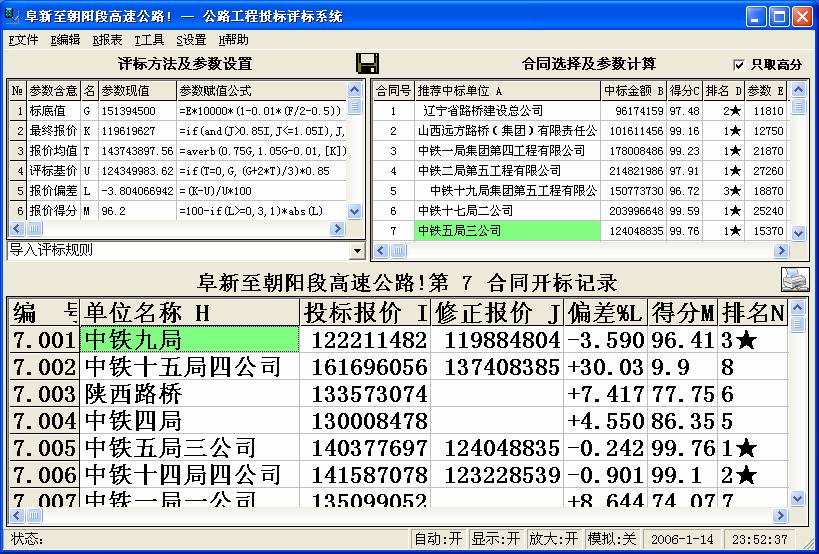
Task: Click scroll-down arrow of bid record table
Action: (797, 499)
